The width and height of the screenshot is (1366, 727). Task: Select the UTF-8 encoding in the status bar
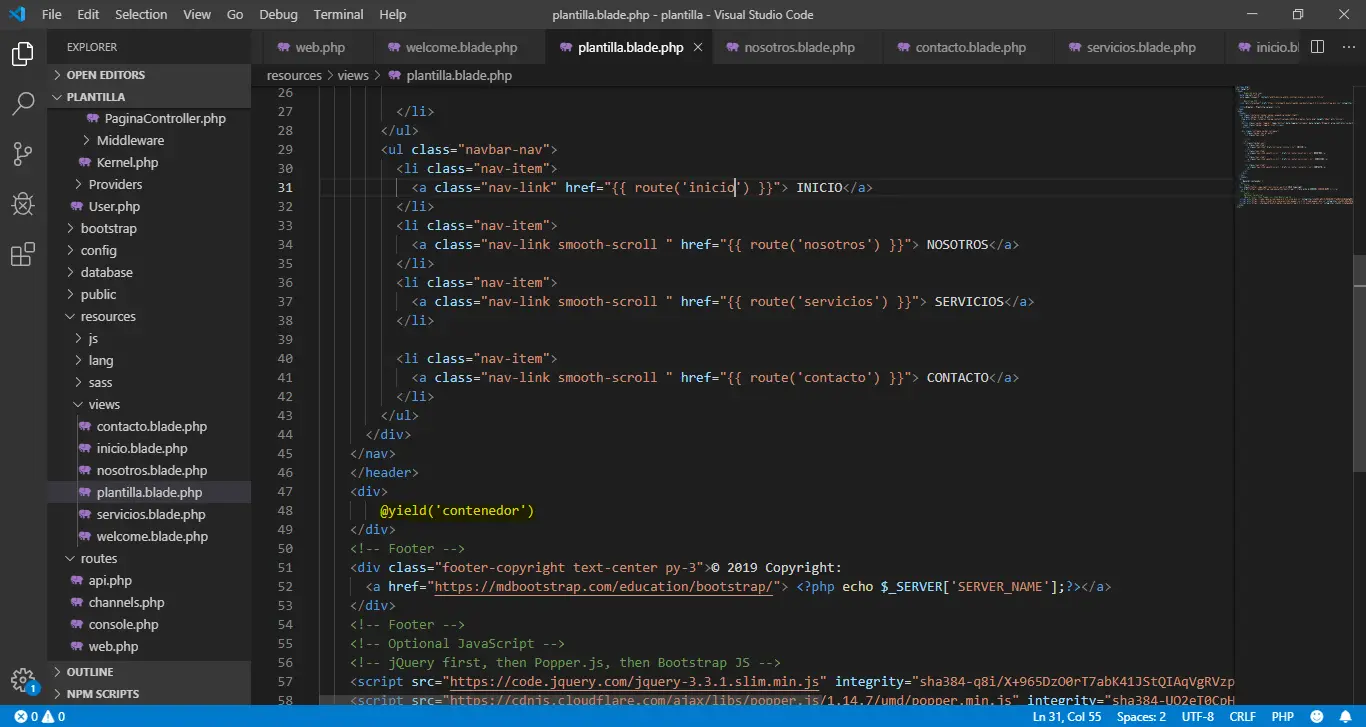pyautogui.click(x=1197, y=716)
